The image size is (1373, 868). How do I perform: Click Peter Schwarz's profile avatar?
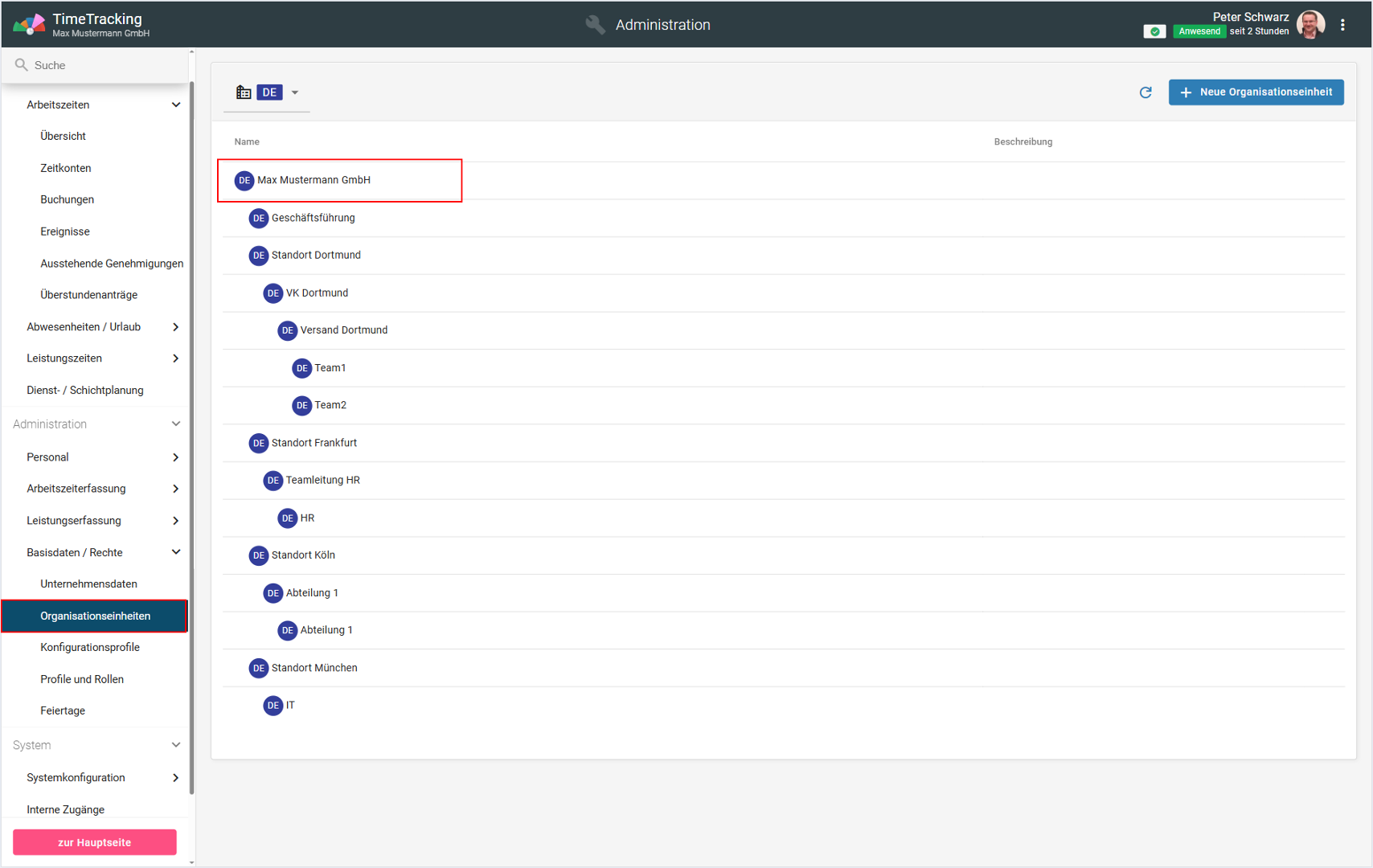coord(1311,25)
